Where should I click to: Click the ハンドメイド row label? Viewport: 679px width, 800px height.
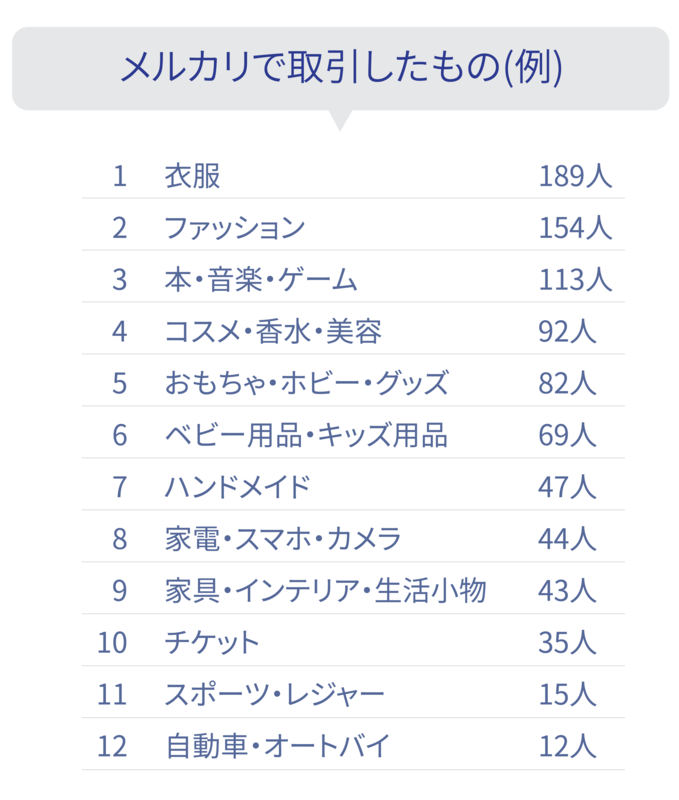click(237, 487)
